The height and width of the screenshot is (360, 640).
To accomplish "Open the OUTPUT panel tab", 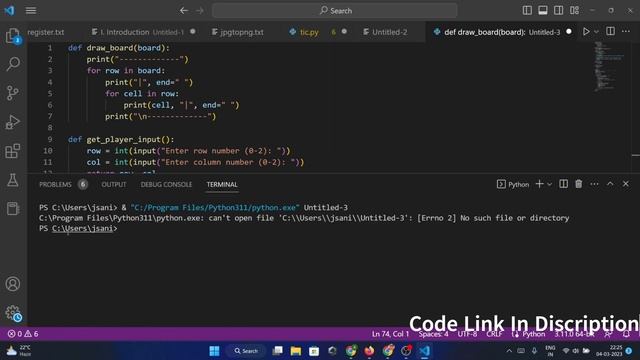I will (114, 184).
